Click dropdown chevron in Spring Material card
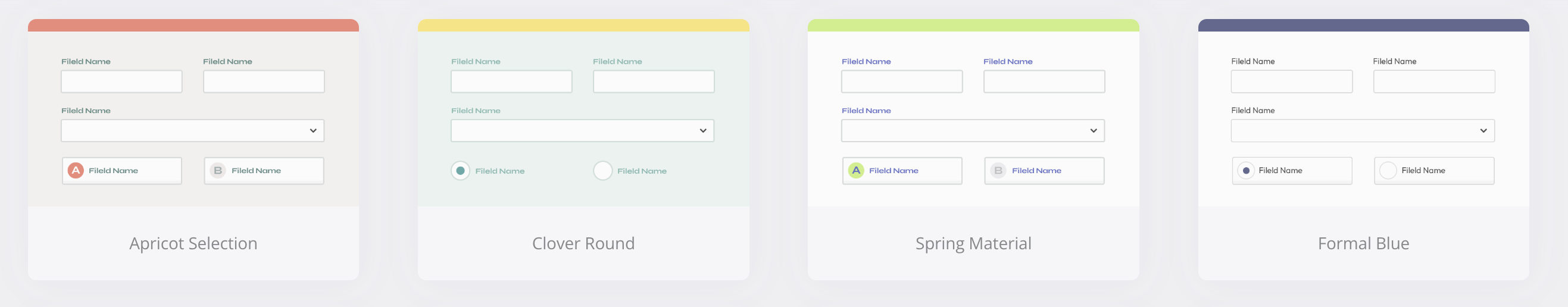The width and height of the screenshot is (1568, 307). coord(1093,131)
